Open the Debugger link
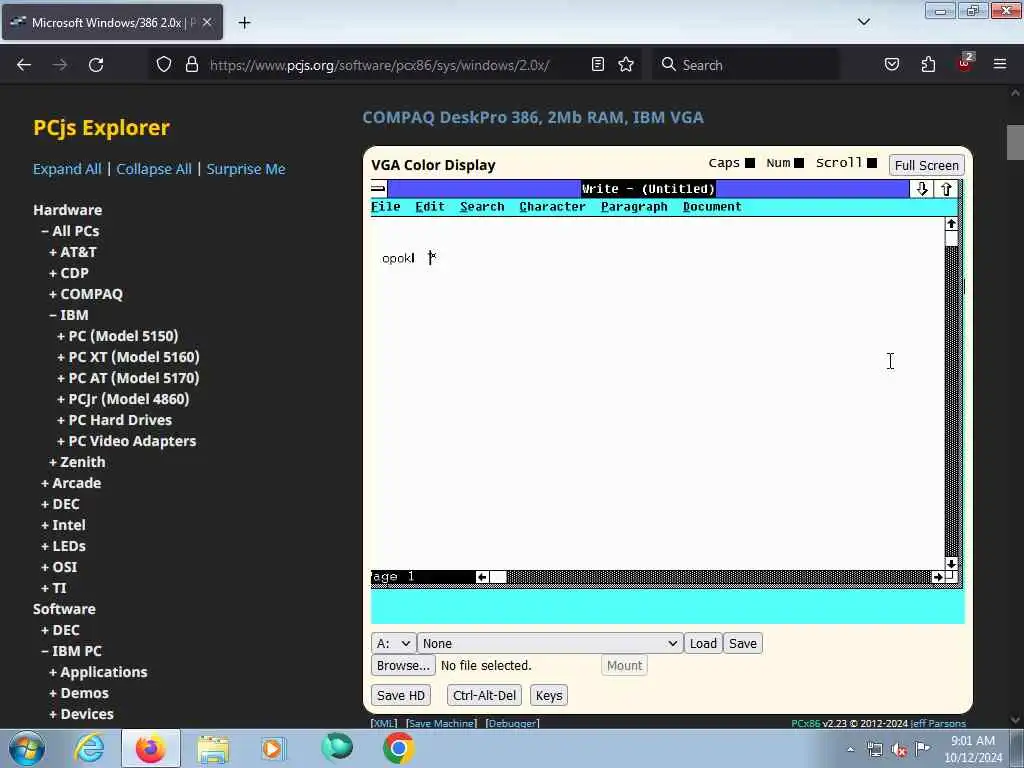The image size is (1024, 768). click(512, 723)
